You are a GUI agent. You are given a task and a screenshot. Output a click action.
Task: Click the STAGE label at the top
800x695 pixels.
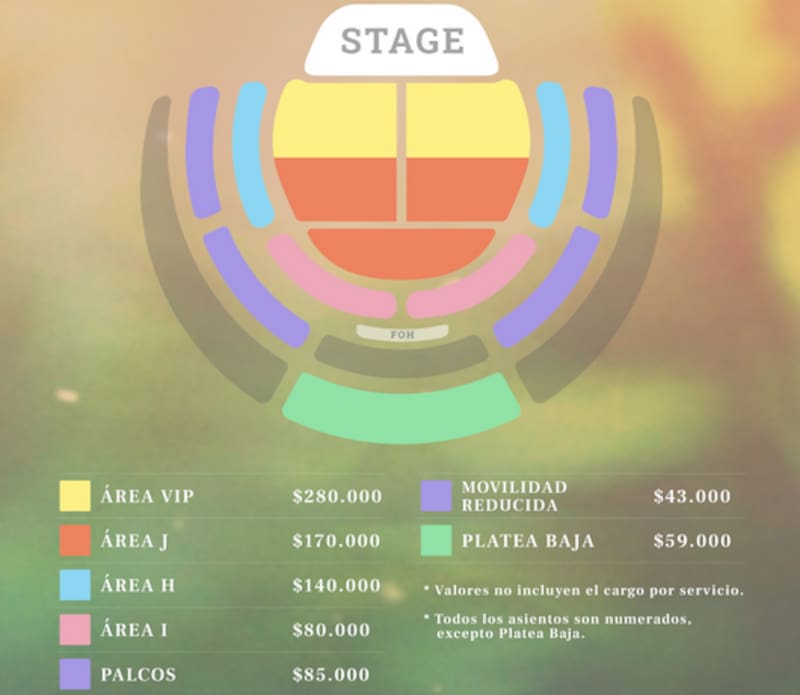402,42
